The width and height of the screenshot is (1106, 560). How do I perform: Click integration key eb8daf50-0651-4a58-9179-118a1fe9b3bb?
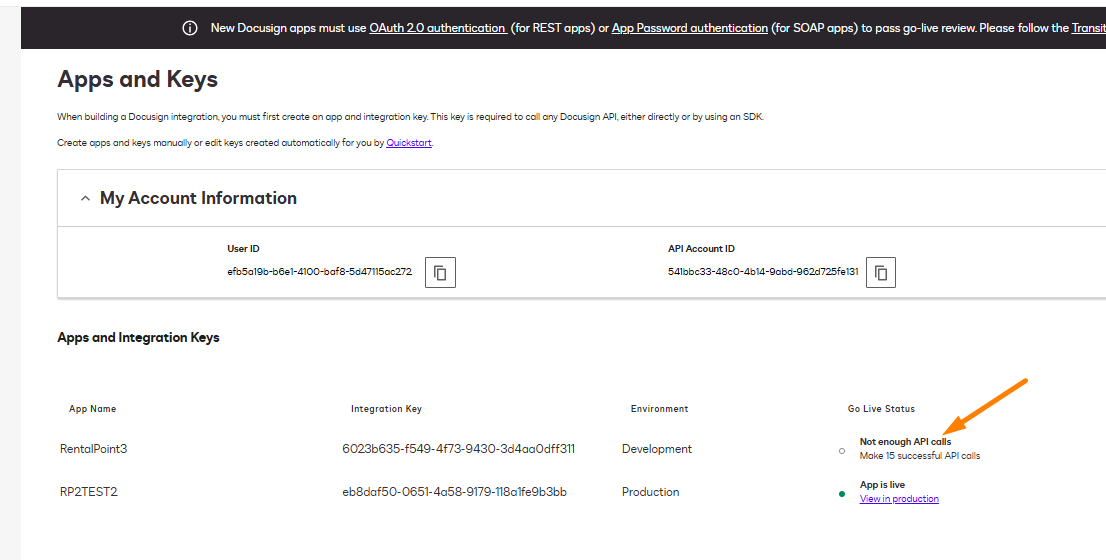tap(454, 492)
